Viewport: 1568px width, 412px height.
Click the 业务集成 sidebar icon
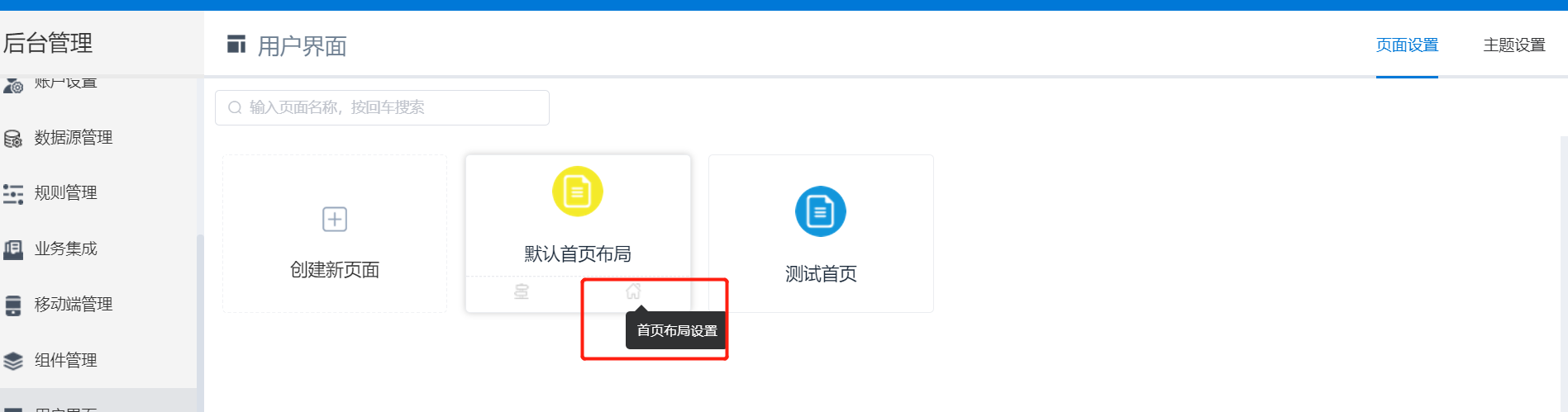click(x=13, y=249)
